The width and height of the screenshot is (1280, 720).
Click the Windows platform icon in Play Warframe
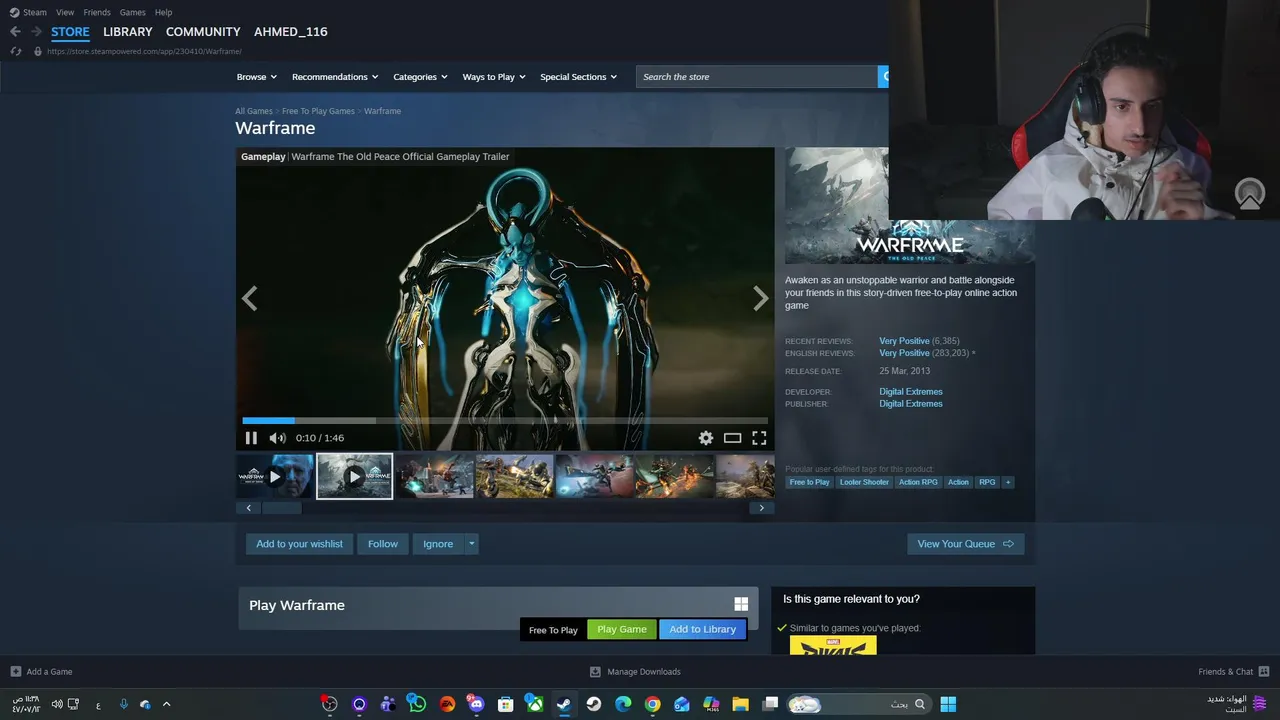(741, 604)
